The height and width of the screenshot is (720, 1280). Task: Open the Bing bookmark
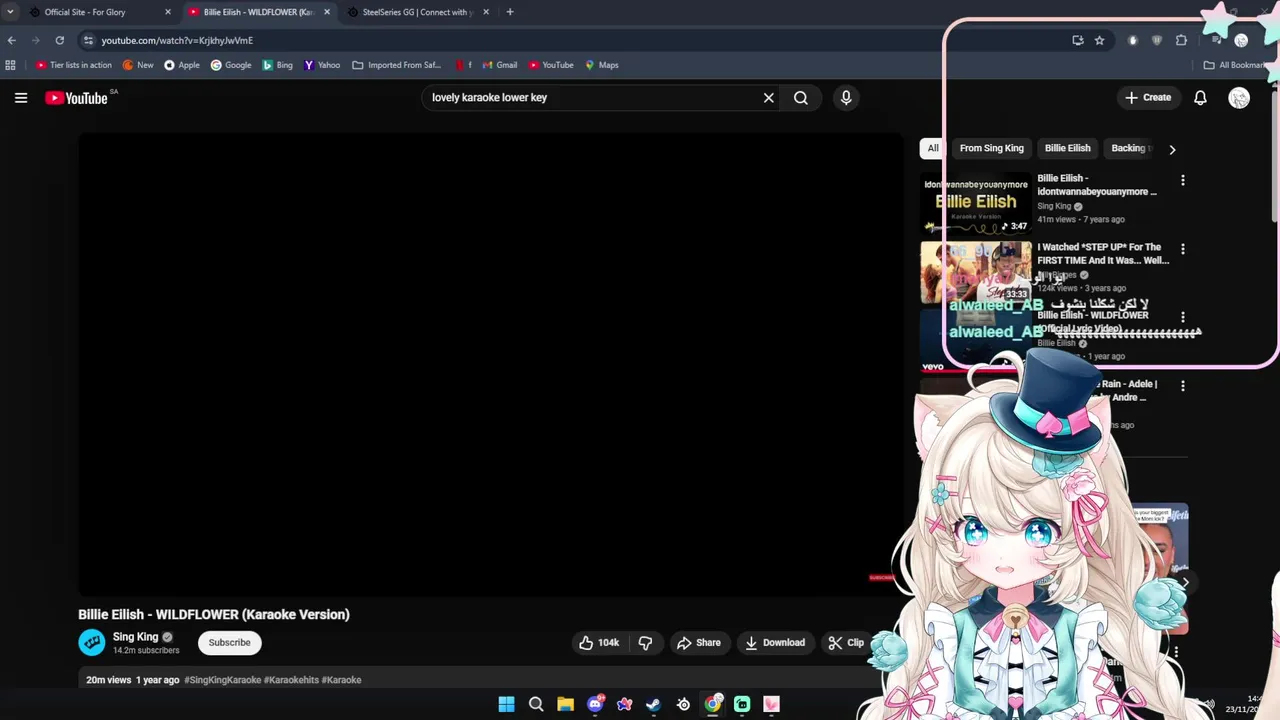click(x=278, y=65)
